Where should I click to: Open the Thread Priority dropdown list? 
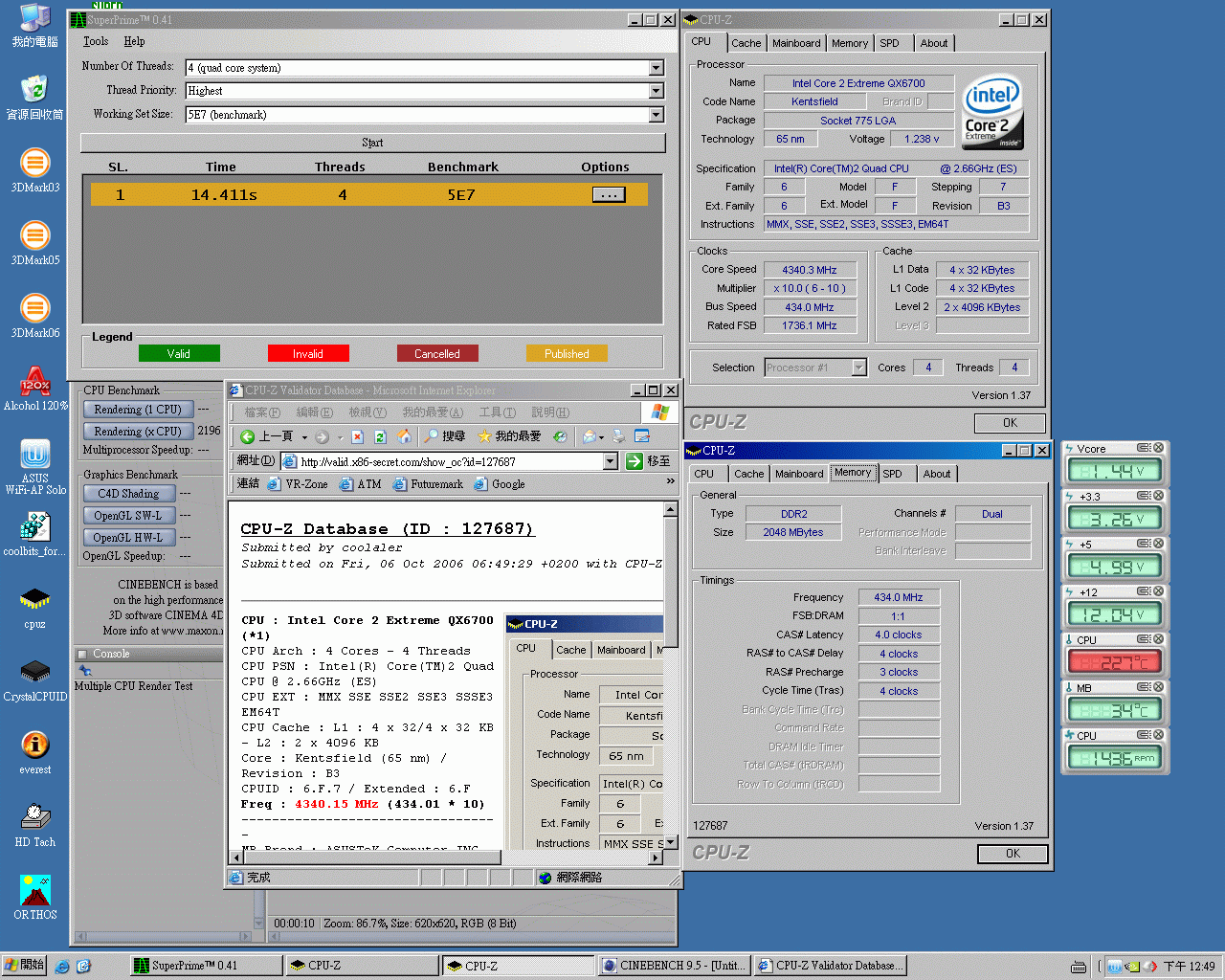click(656, 91)
